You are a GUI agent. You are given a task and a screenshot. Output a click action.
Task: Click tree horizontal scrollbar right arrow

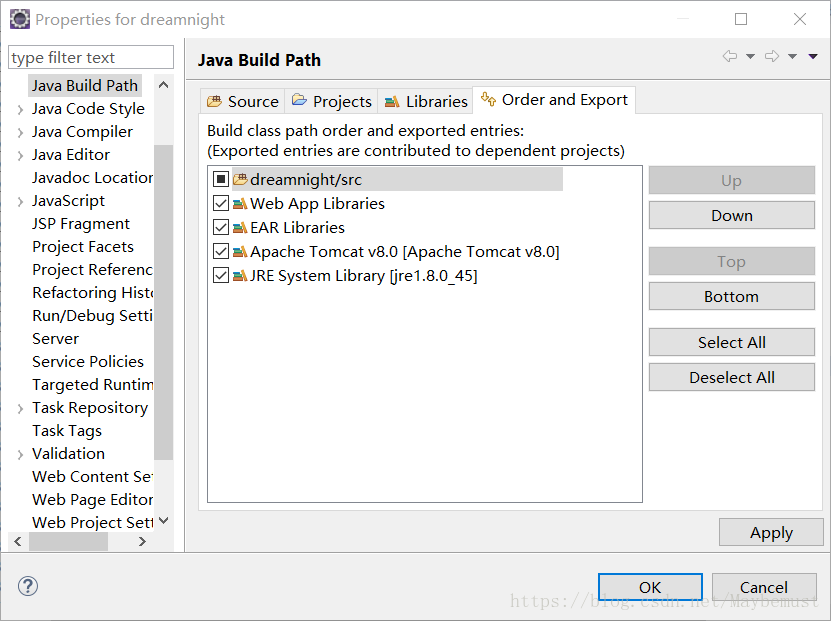(x=142, y=541)
